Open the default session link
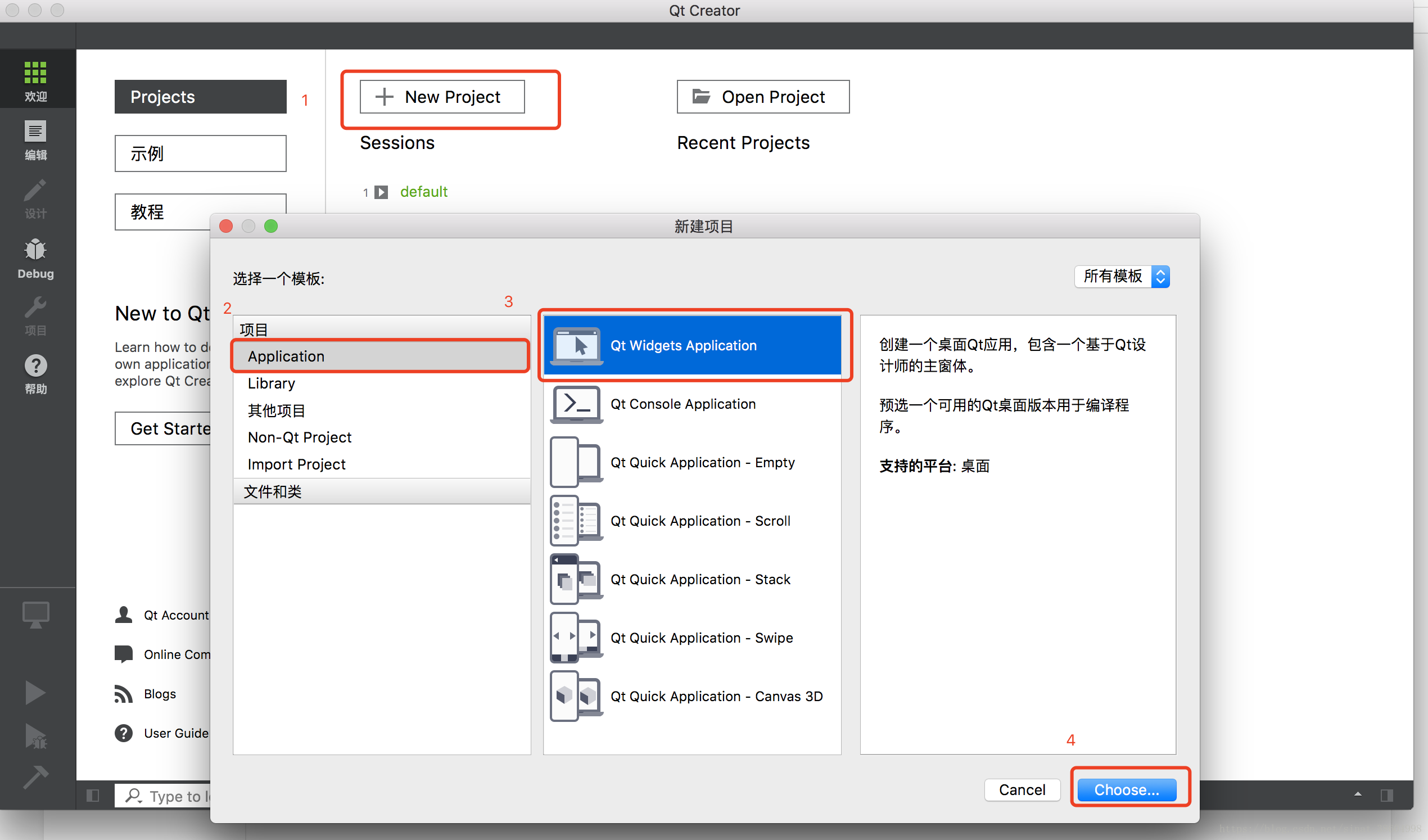The height and width of the screenshot is (840, 1428). click(x=423, y=192)
